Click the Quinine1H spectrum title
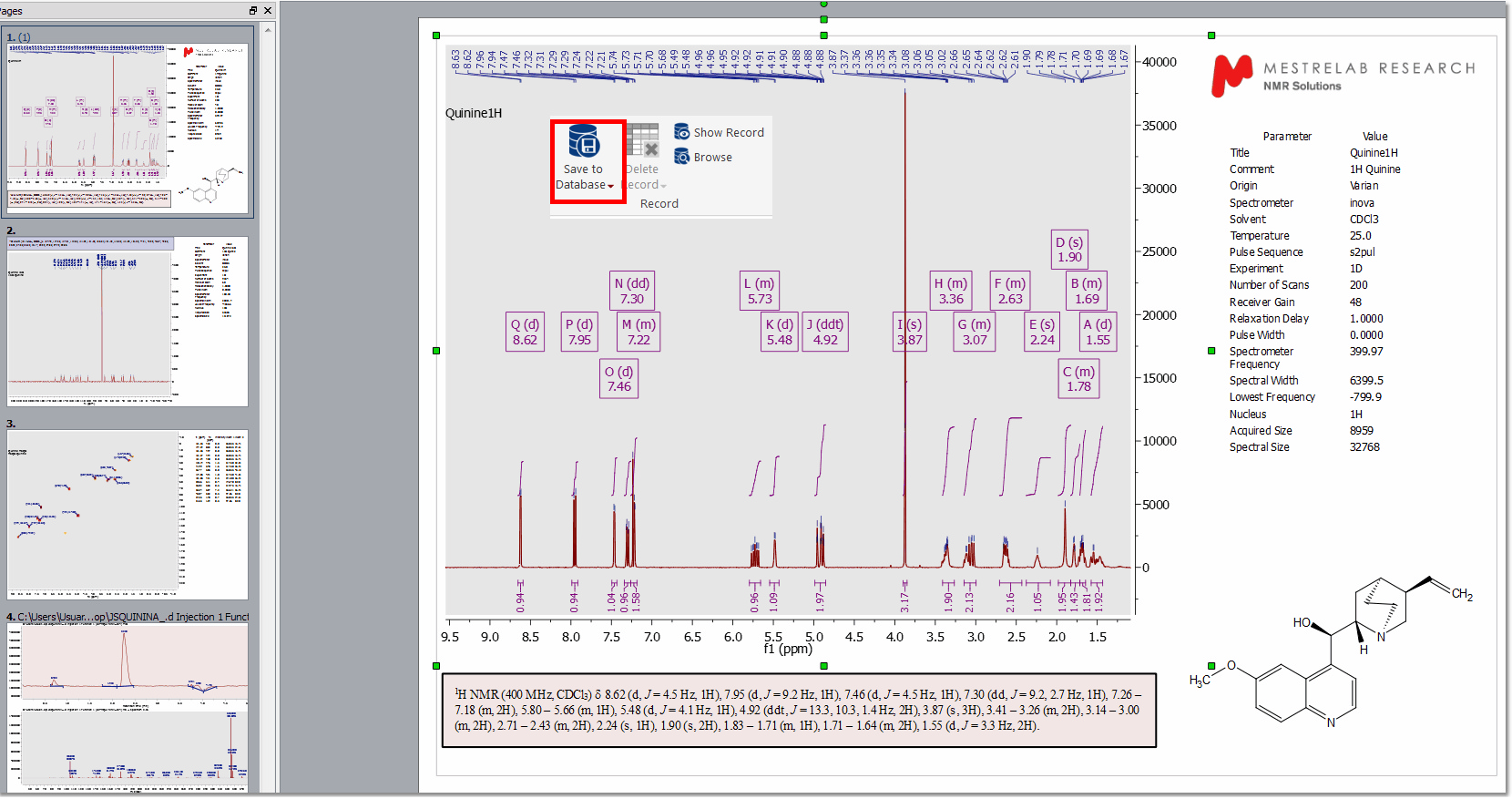Viewport: 1512px width, 799px height. (x=474, y=113)
